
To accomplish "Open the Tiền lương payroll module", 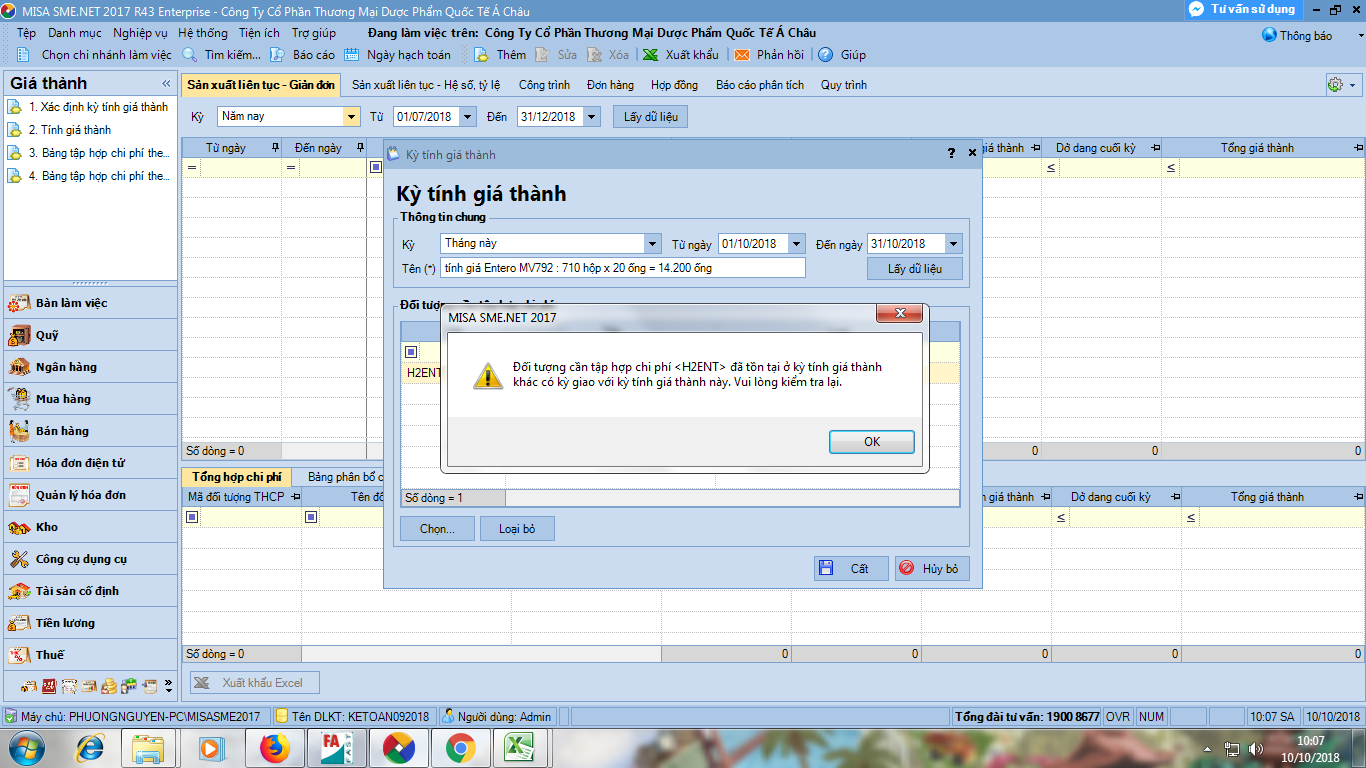I will click(90, 623).
